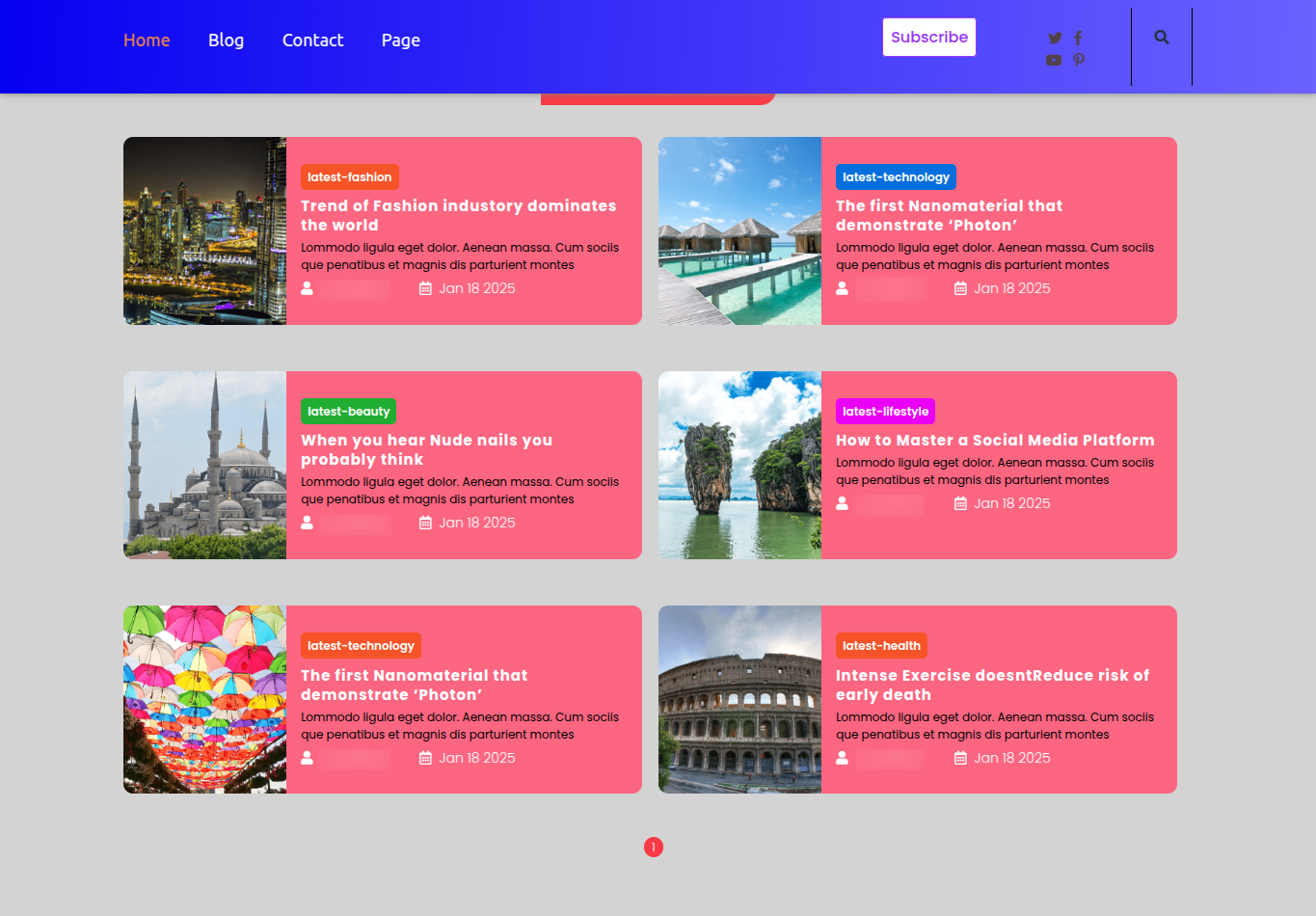Image resolution: width=1316 pixels, height=916 pixels.
Task: Navigate to the Contact menu item
Action: pyautogui.click(x=312, y=40)
